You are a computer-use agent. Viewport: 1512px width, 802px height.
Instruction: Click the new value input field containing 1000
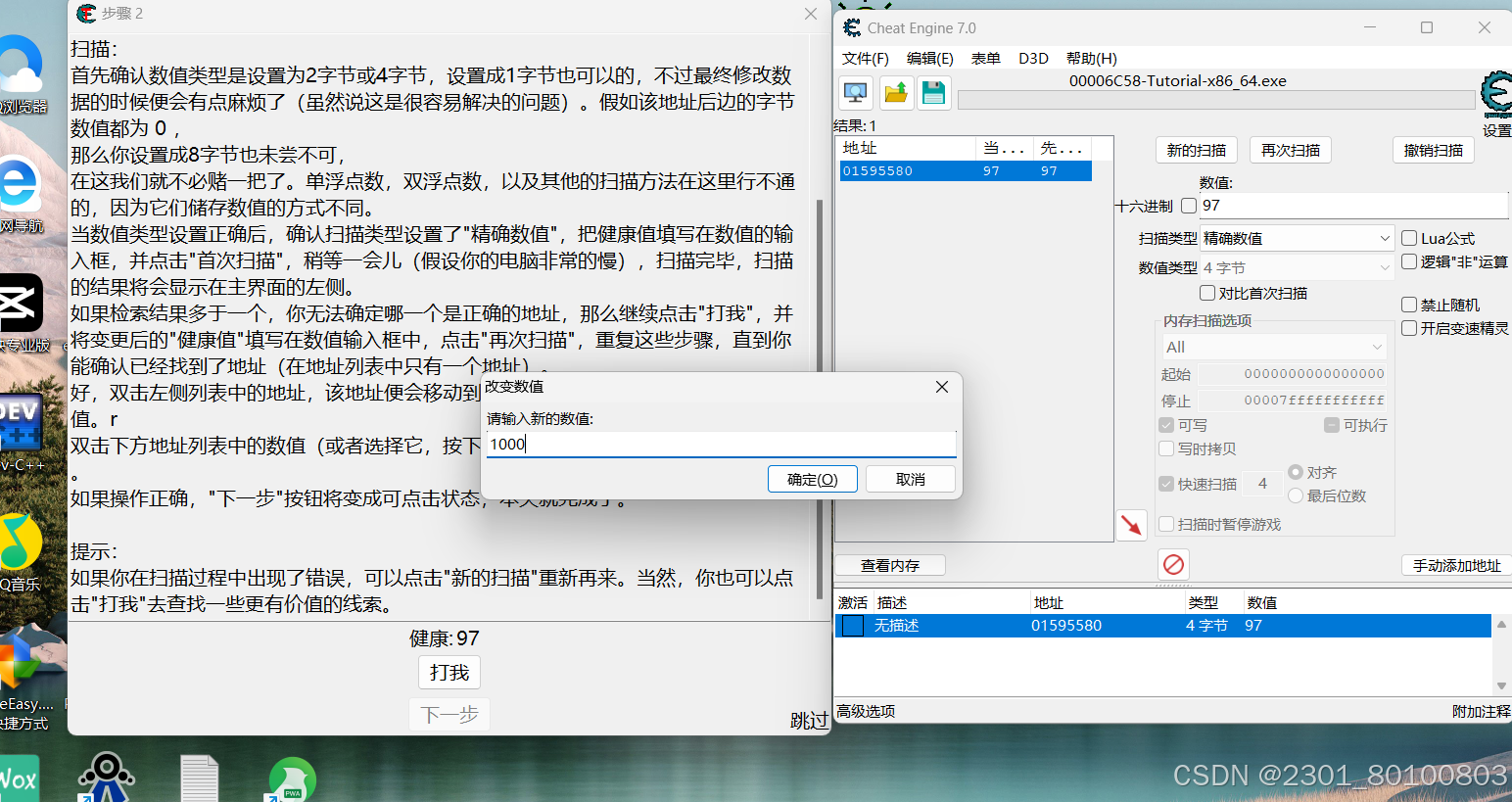pyautogui.click(x=721, y=444)
